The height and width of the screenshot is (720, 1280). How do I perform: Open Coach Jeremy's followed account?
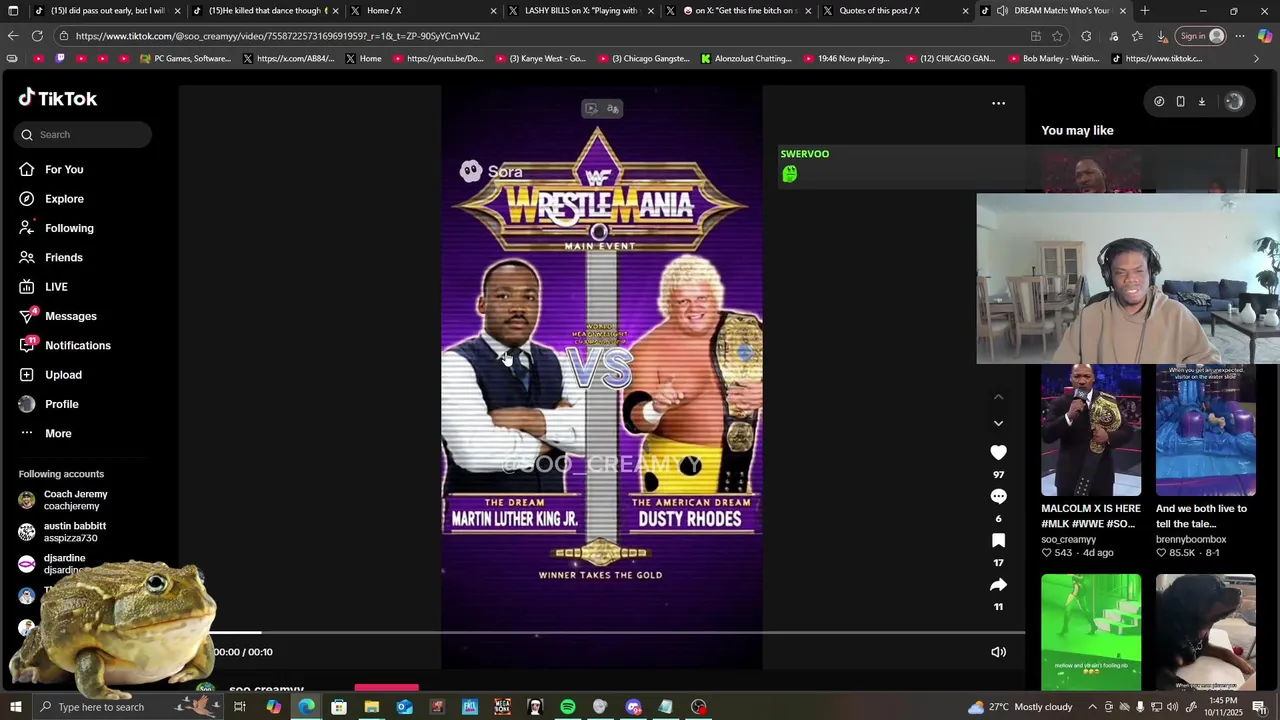click(75, 500)
